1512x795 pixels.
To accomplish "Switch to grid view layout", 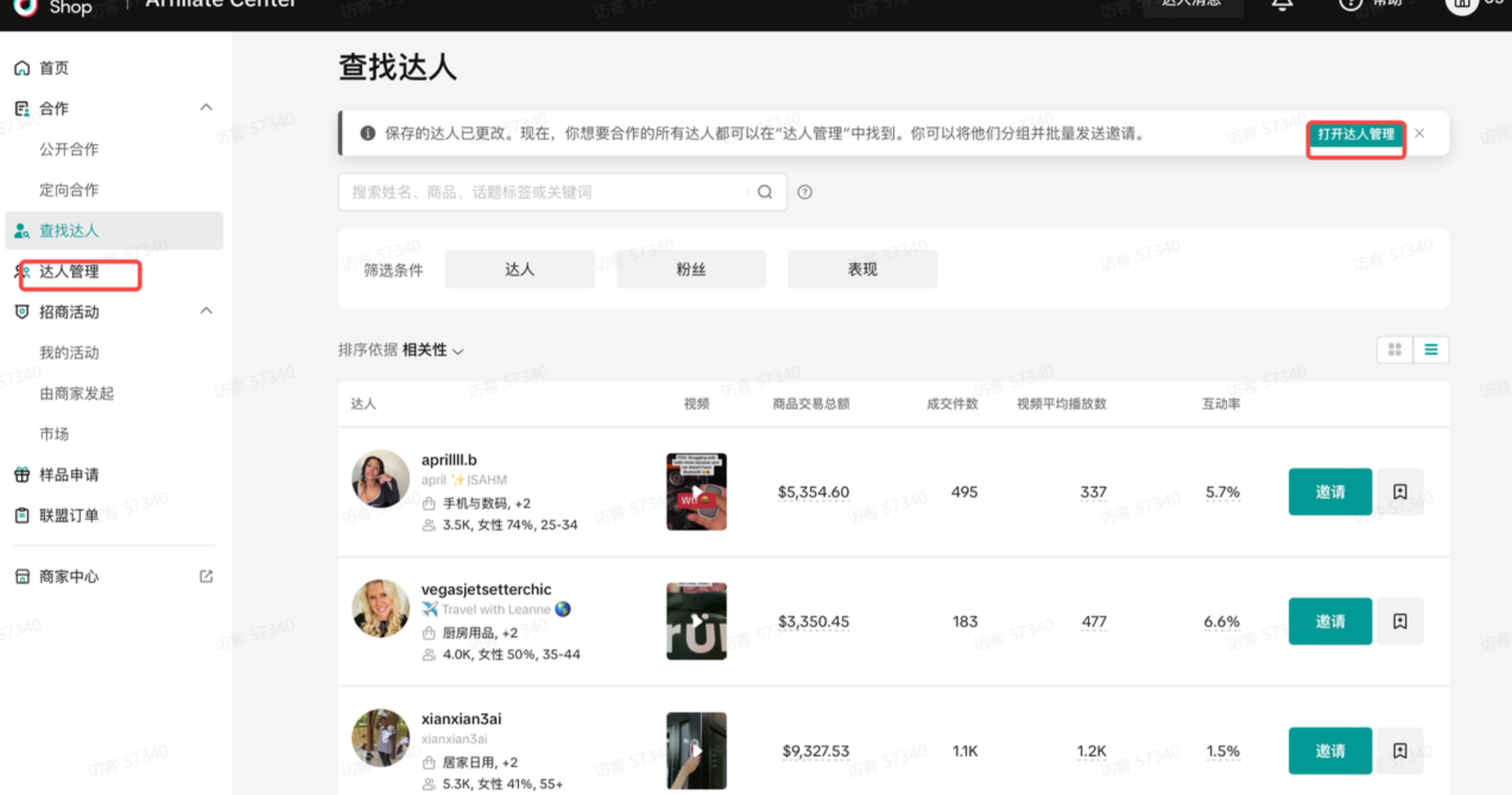I will coord(1395,350).
